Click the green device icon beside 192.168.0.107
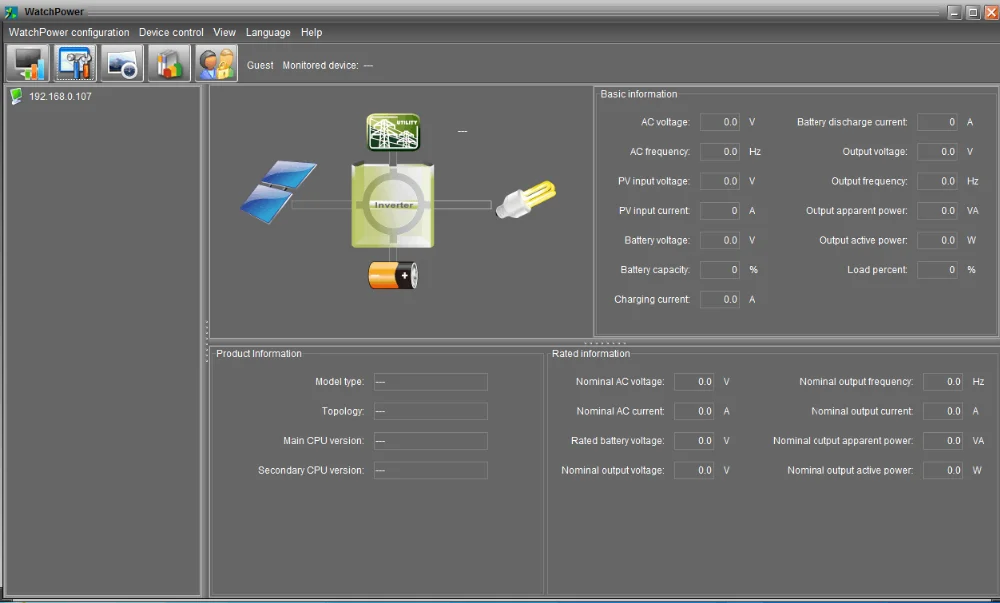 (x=16, y=97)
